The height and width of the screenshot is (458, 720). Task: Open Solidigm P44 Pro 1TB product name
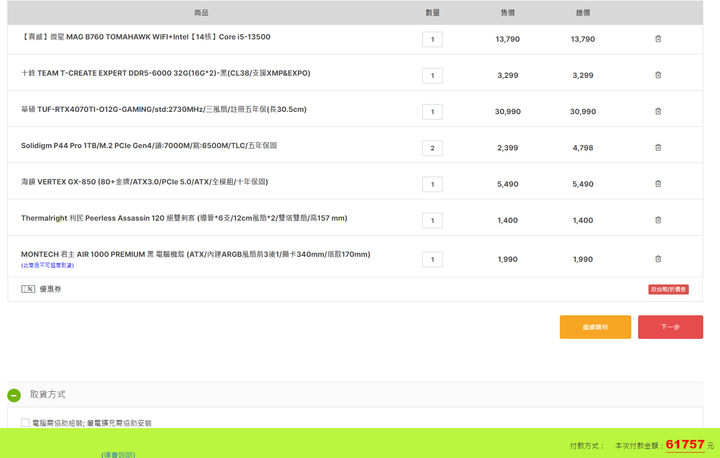[x=149, y=146]
